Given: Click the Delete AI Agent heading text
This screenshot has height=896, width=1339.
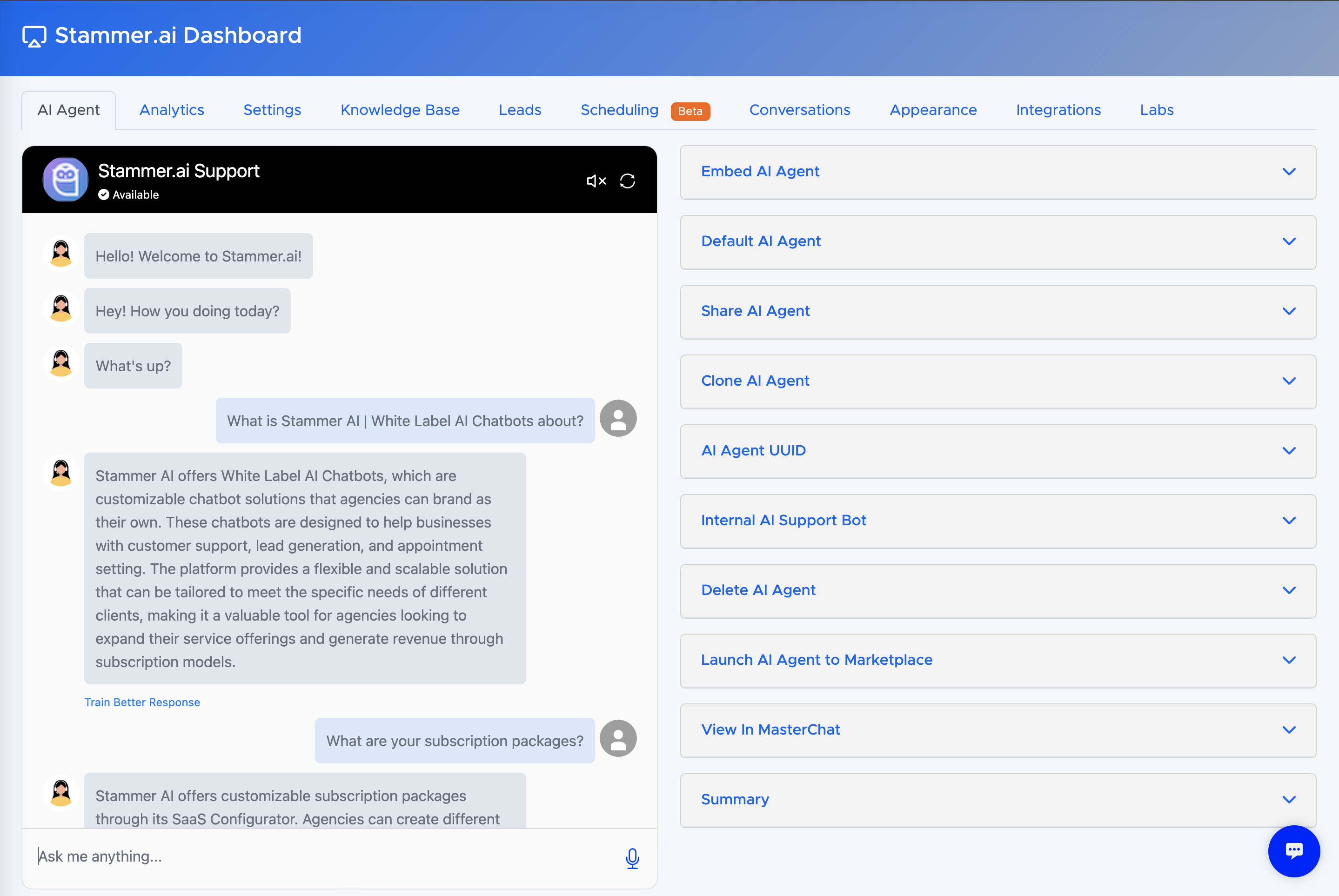Looking at the screenshot, I should [x=758, y=590].
